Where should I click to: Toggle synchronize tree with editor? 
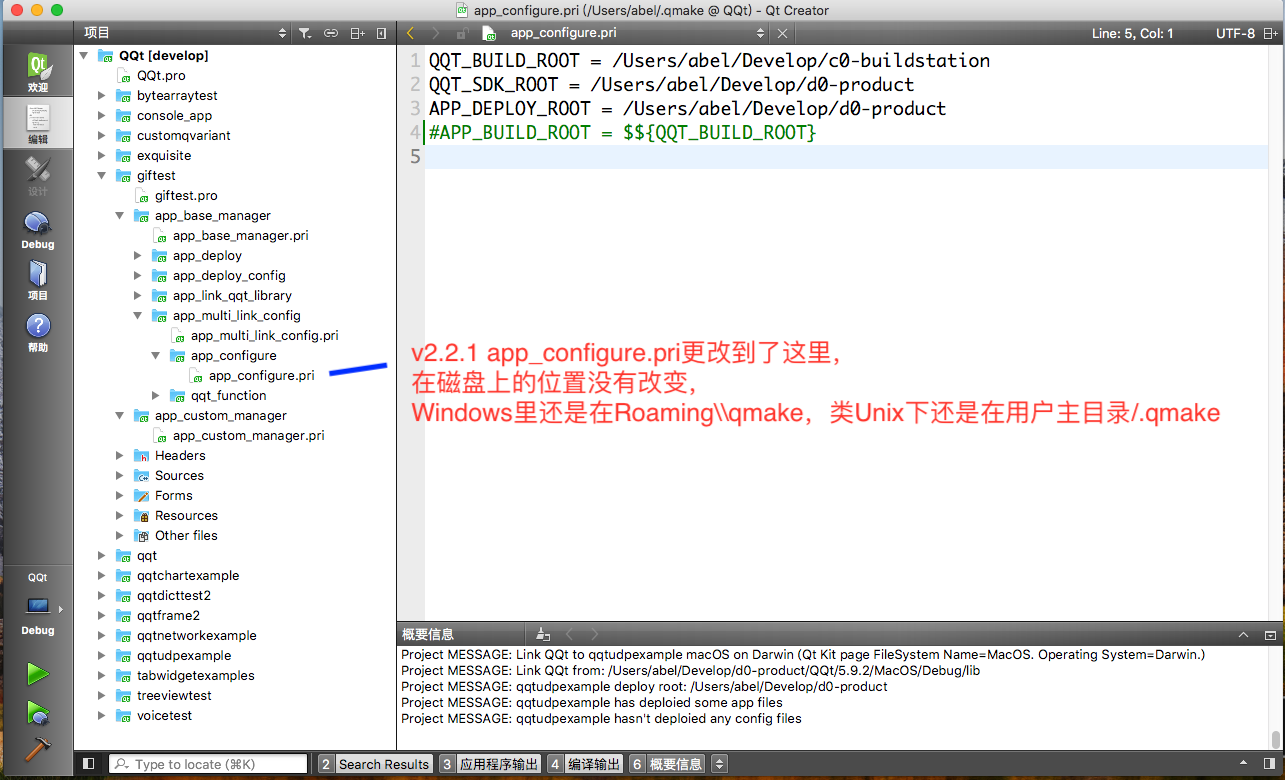[331, 33]
